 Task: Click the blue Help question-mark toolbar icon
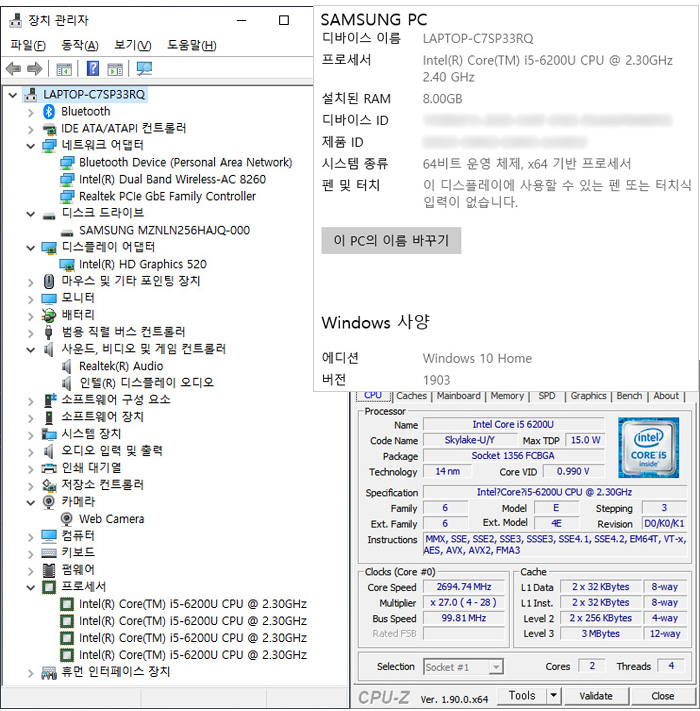92,68
